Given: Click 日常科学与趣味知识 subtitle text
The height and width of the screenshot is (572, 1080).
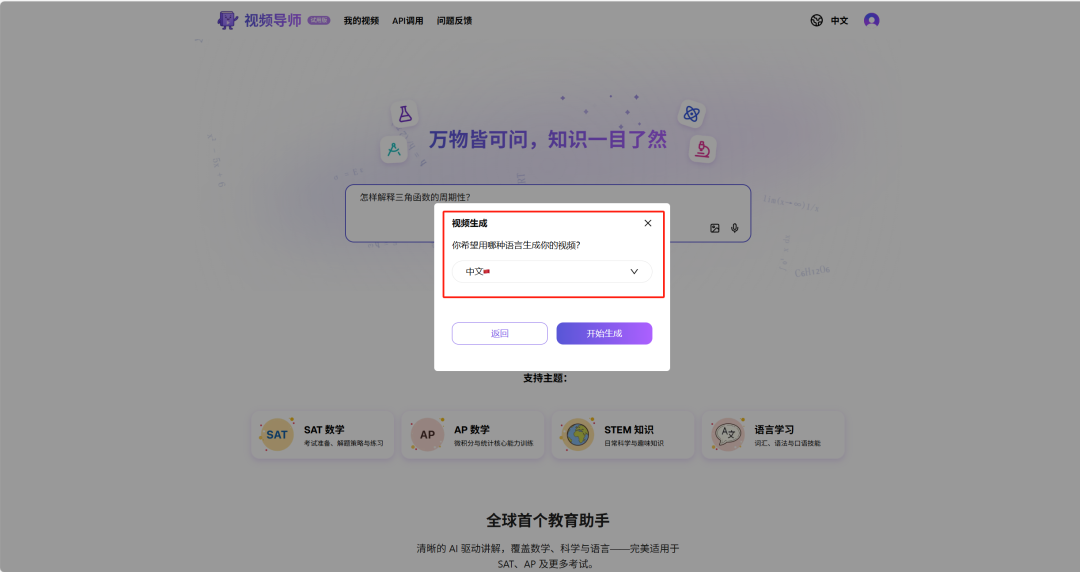Looking at the screenshot, I should pos(634,443).
